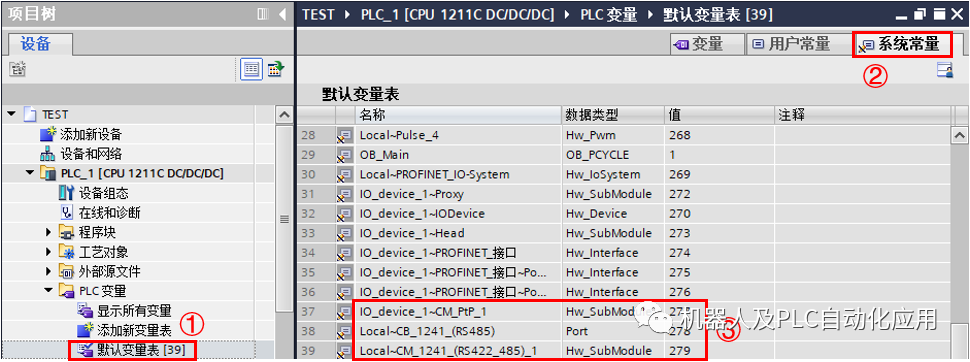Click the table settings icon under 系统常量
This screenshot has height=362, width=970.
pyautogui.click(x=945, y=71)
